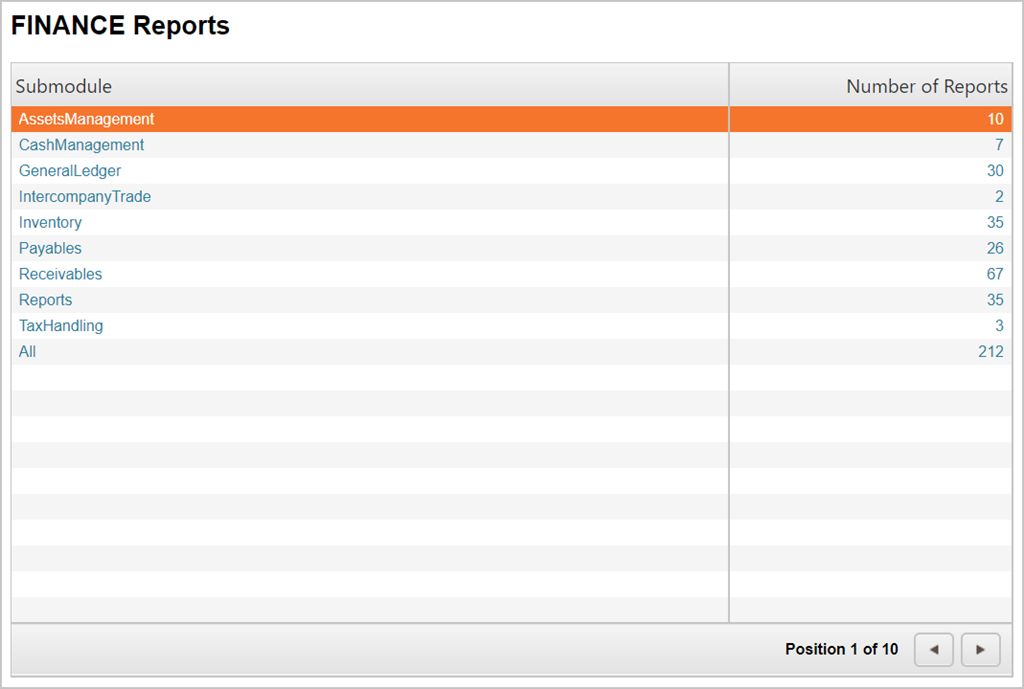Select the Reports submodule row

click(45, 300)
